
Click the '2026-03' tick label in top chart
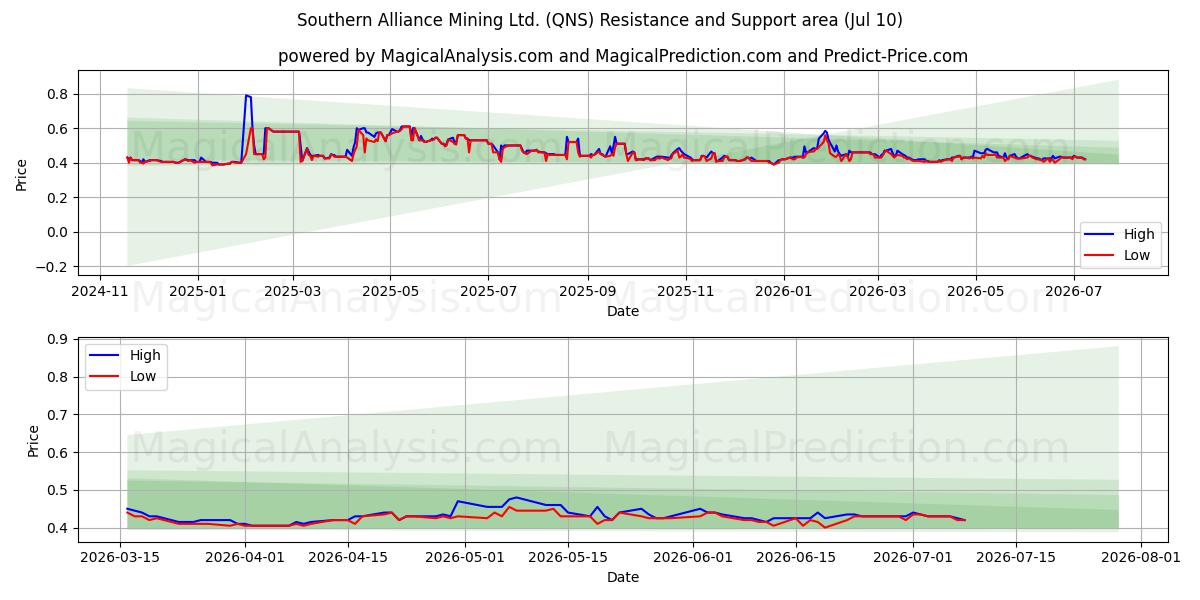[x=877, y=290]
